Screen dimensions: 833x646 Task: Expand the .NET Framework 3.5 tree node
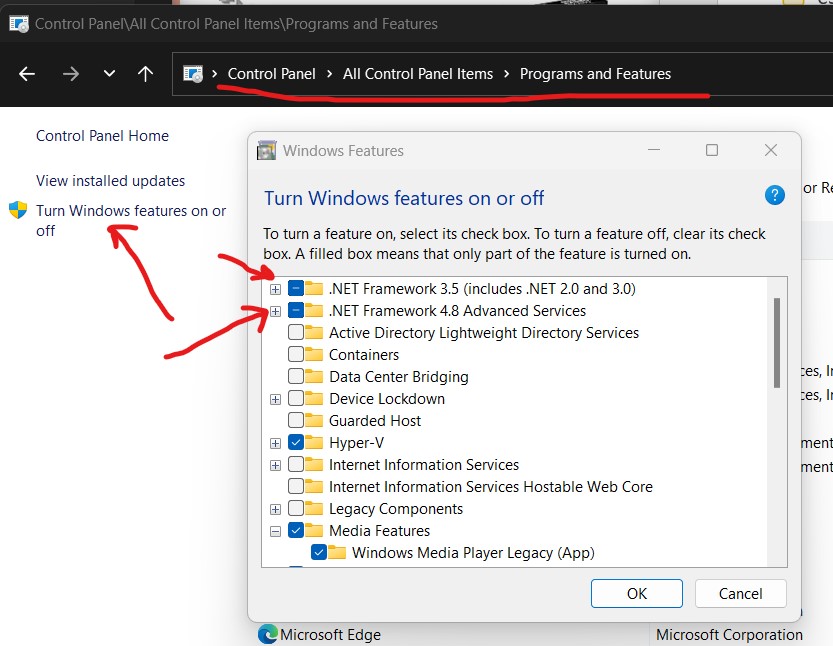point(275,289)
